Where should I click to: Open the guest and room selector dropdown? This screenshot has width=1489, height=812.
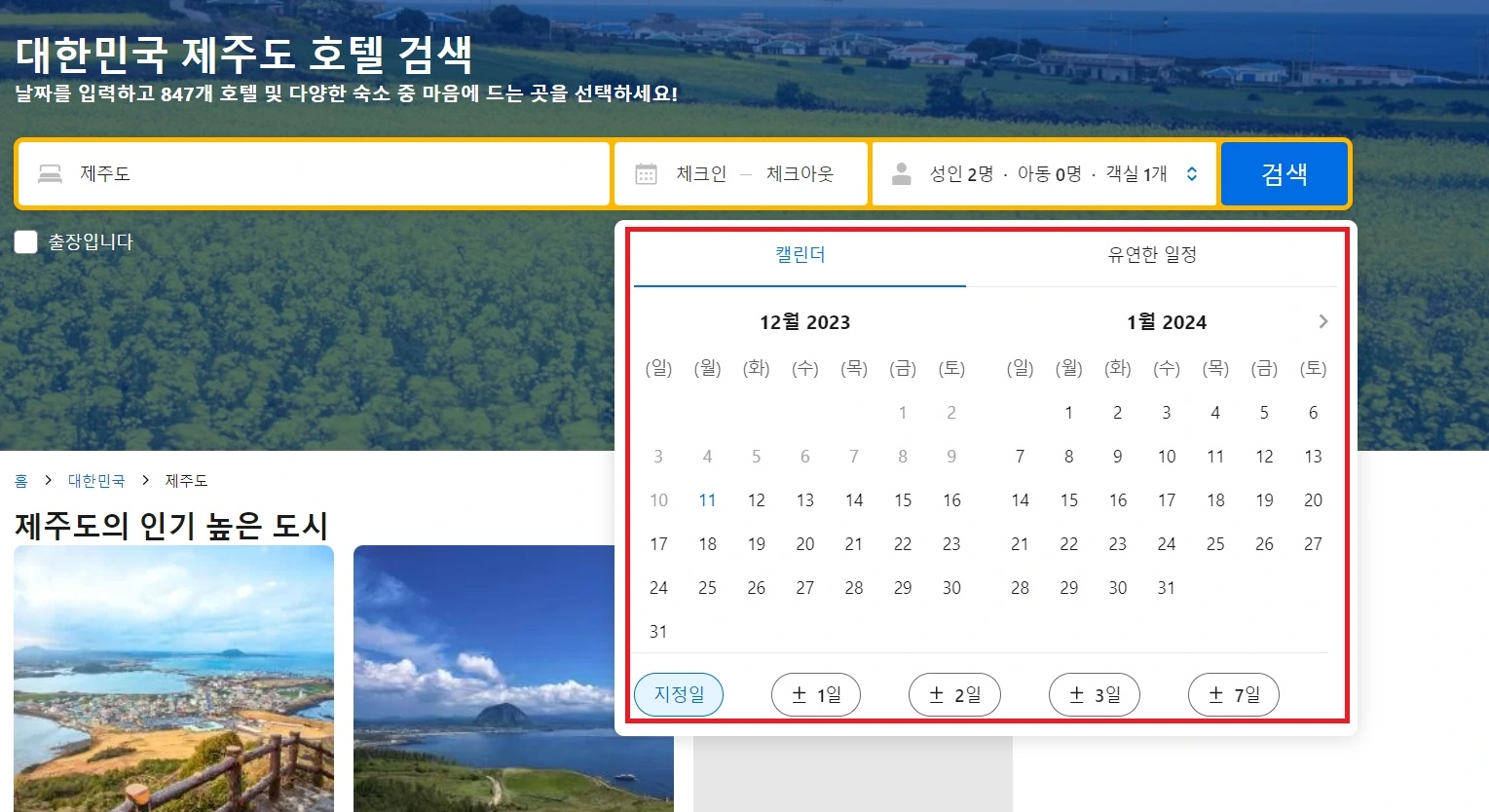tap(1044, 173)
